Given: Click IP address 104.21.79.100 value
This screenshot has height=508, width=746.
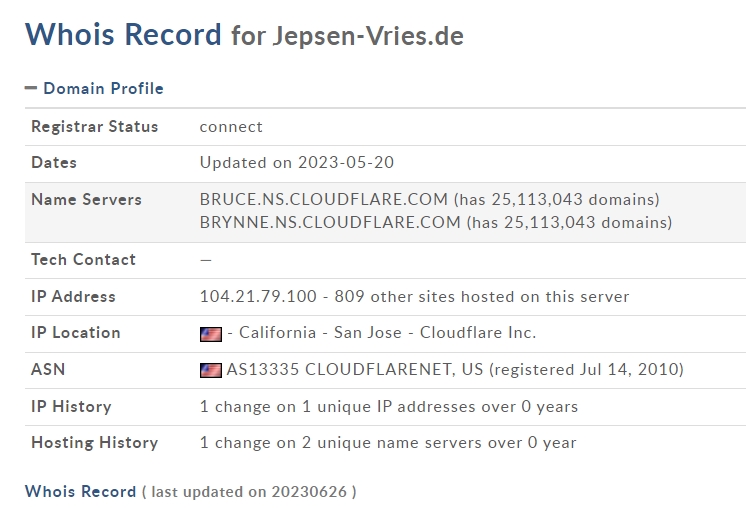Looking at the screenshot, I should [x=258, y=296].
